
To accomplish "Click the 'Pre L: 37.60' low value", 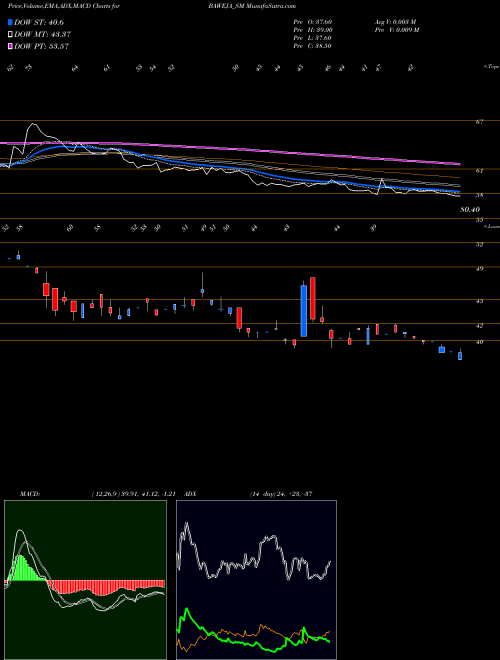I will (x=313, y=38).
